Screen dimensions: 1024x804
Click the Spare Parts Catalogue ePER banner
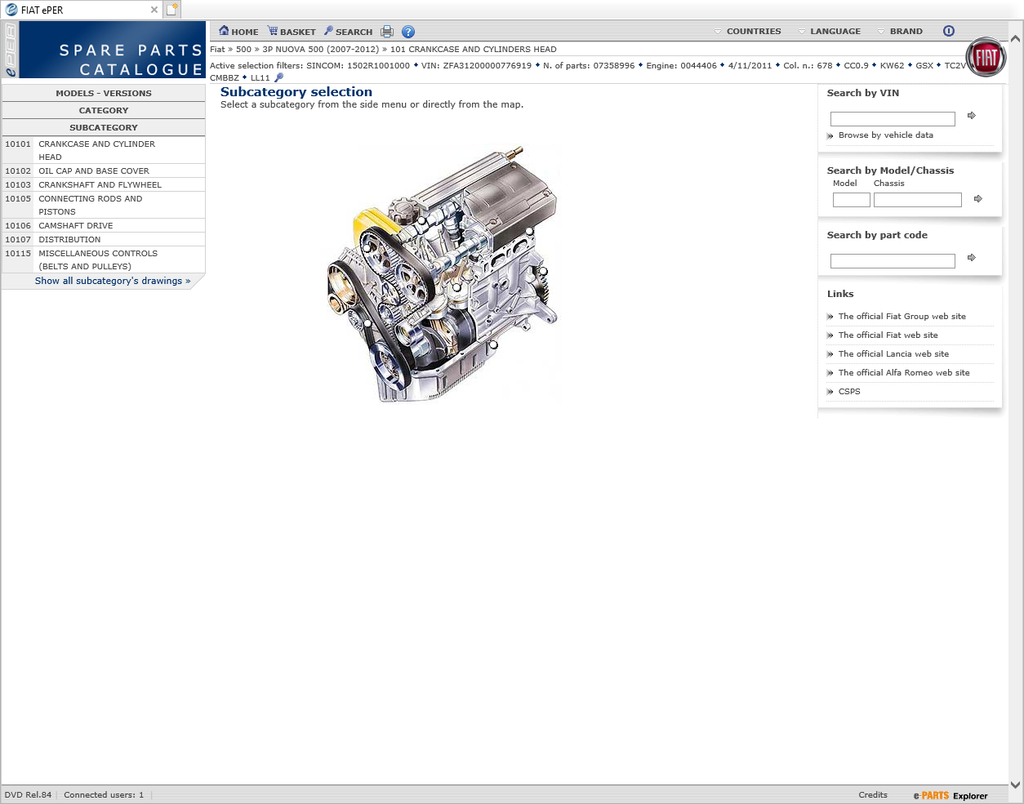pyautogui.click(x=103, y=50)
